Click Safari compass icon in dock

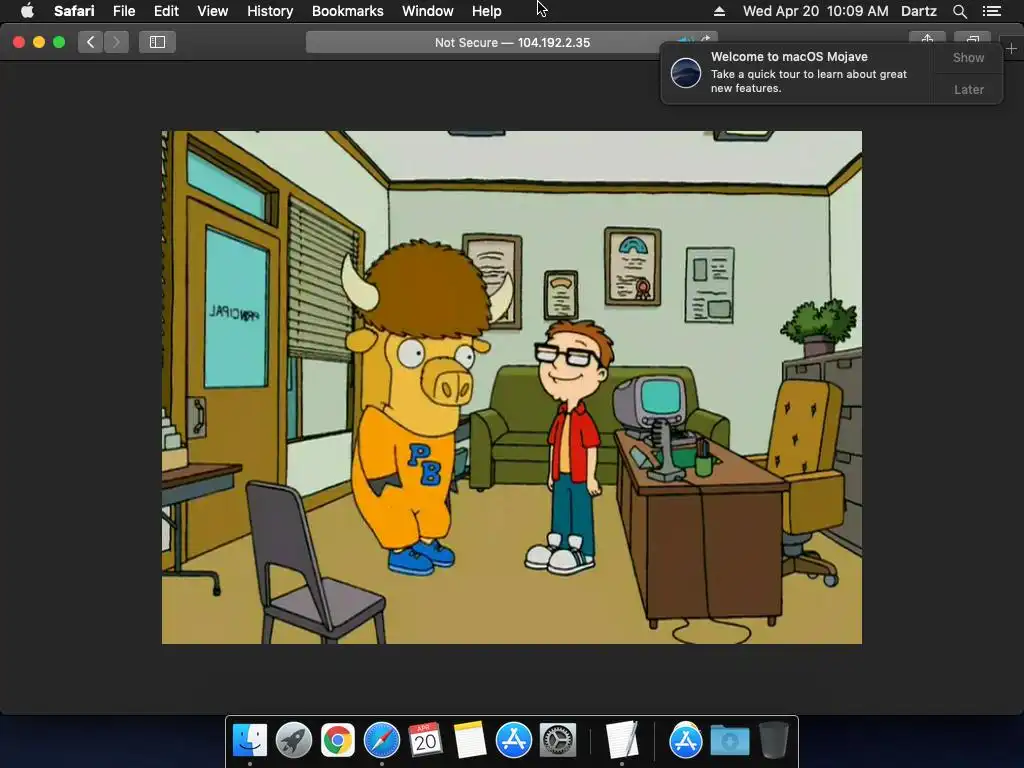pyautogui.click(x=381, y=740)
